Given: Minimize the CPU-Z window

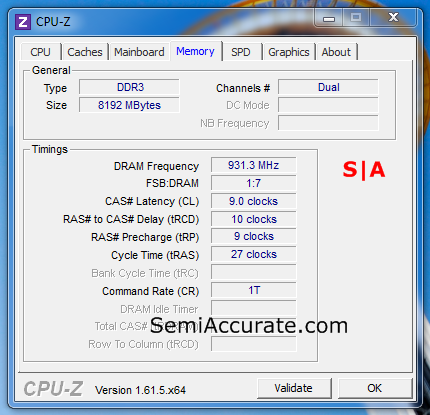Looking at the screenshot, I should point(329,18).
